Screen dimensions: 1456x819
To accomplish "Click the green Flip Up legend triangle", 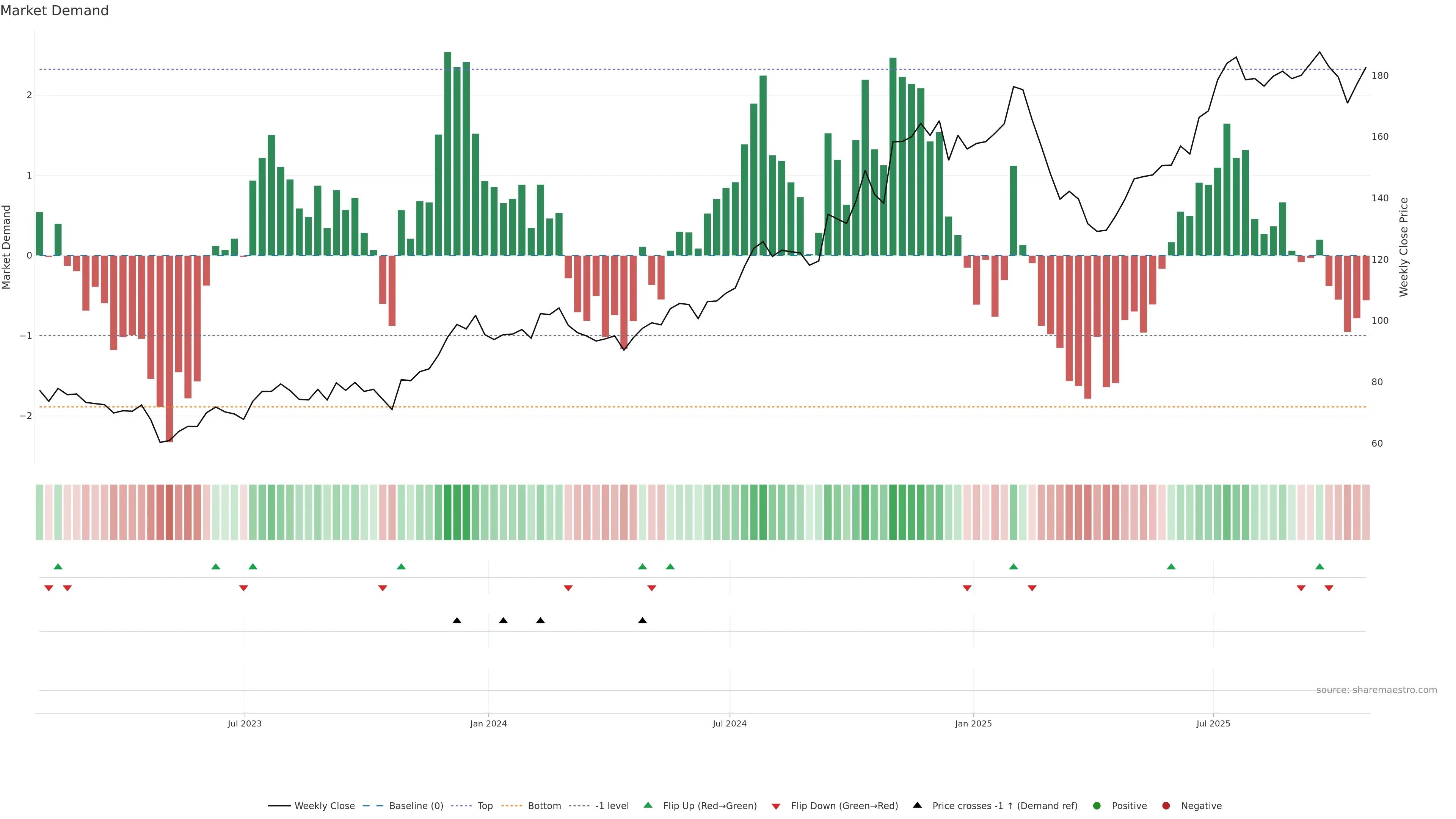I will pos(648,805).
